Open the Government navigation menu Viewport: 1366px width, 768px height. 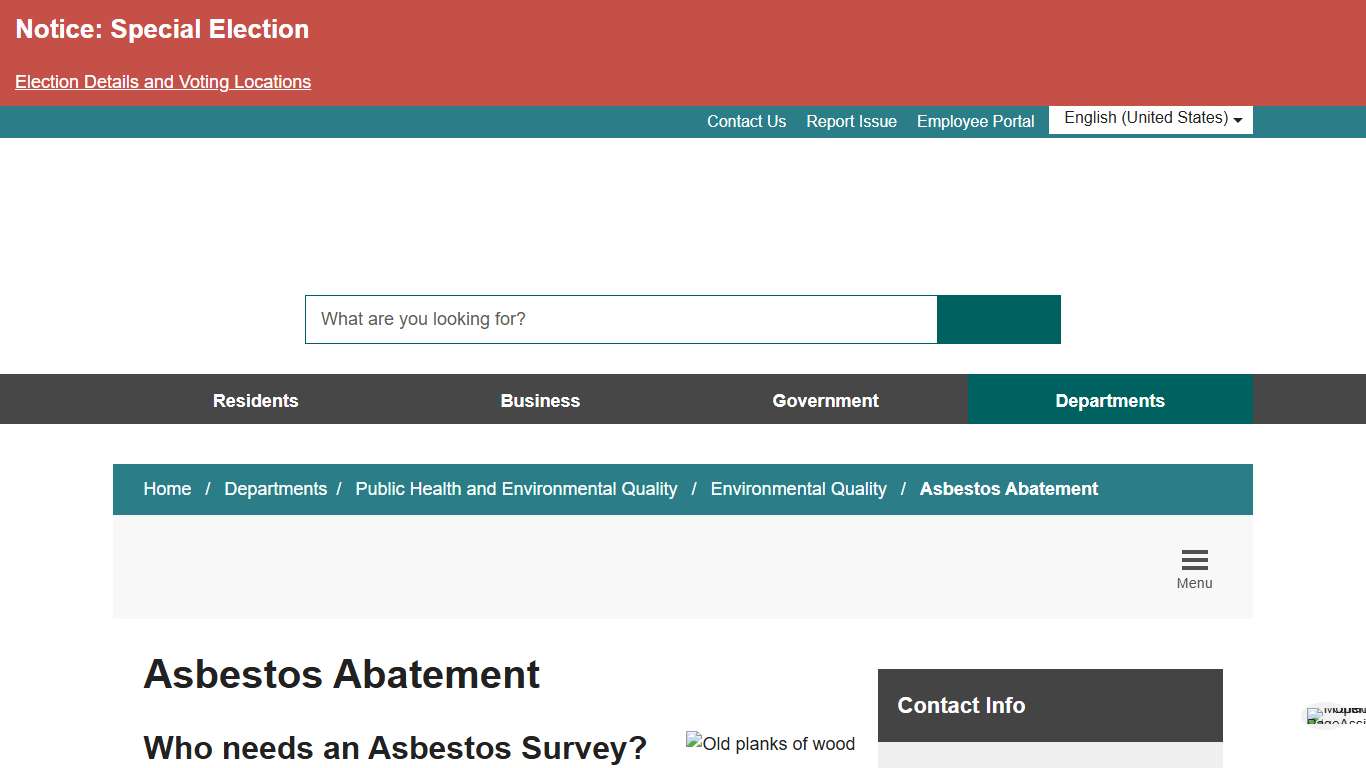(x=825, y=399)
